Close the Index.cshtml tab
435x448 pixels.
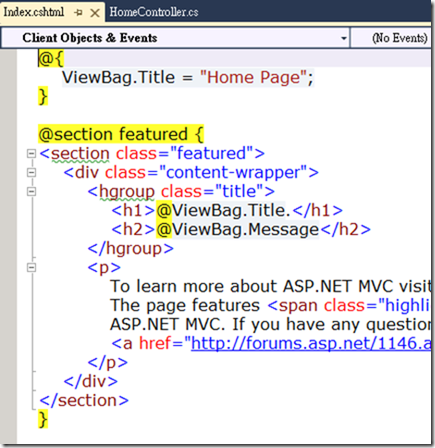click(x=95, y=13)
